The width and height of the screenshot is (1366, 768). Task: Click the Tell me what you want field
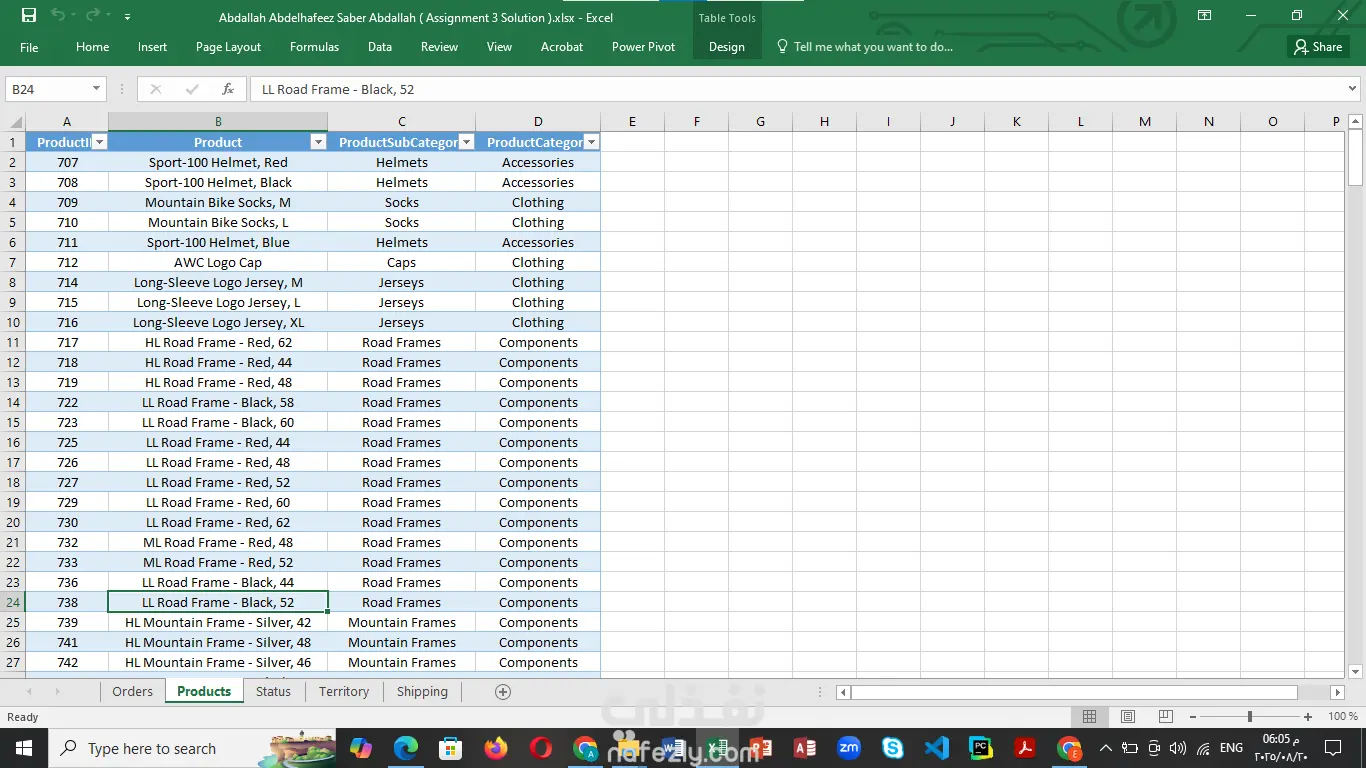[x=872, y=47]
